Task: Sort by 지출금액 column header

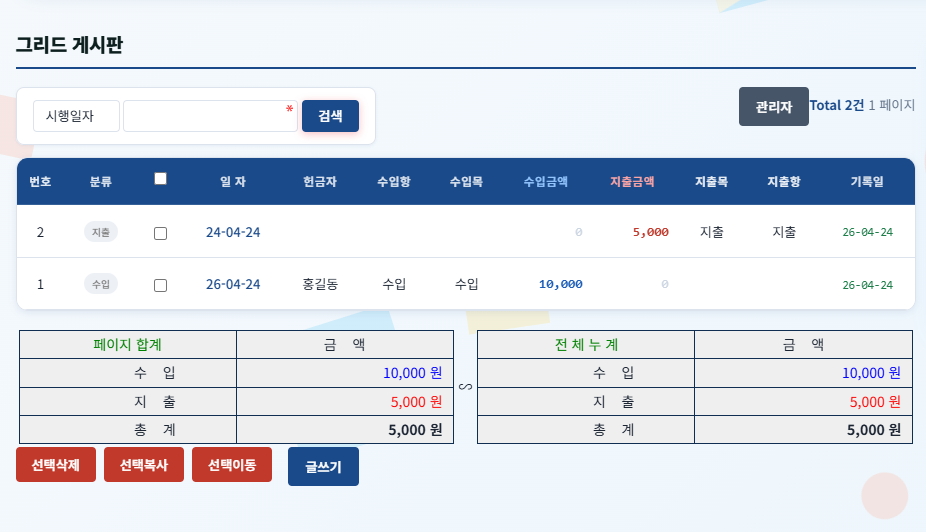Action: click(x=632, y=182)
